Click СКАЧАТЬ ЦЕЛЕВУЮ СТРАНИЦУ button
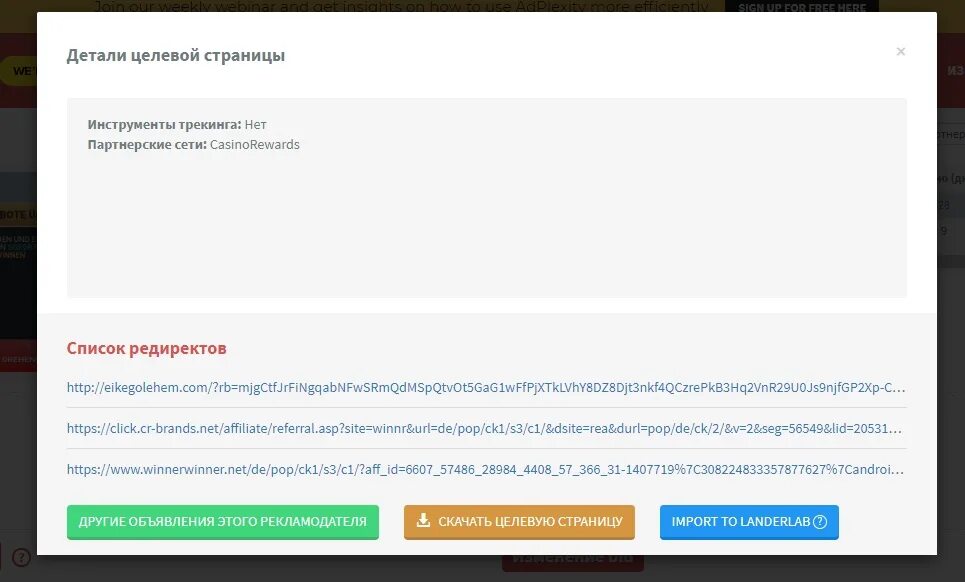This screenshot has height=582, width=965. (519, 522)
